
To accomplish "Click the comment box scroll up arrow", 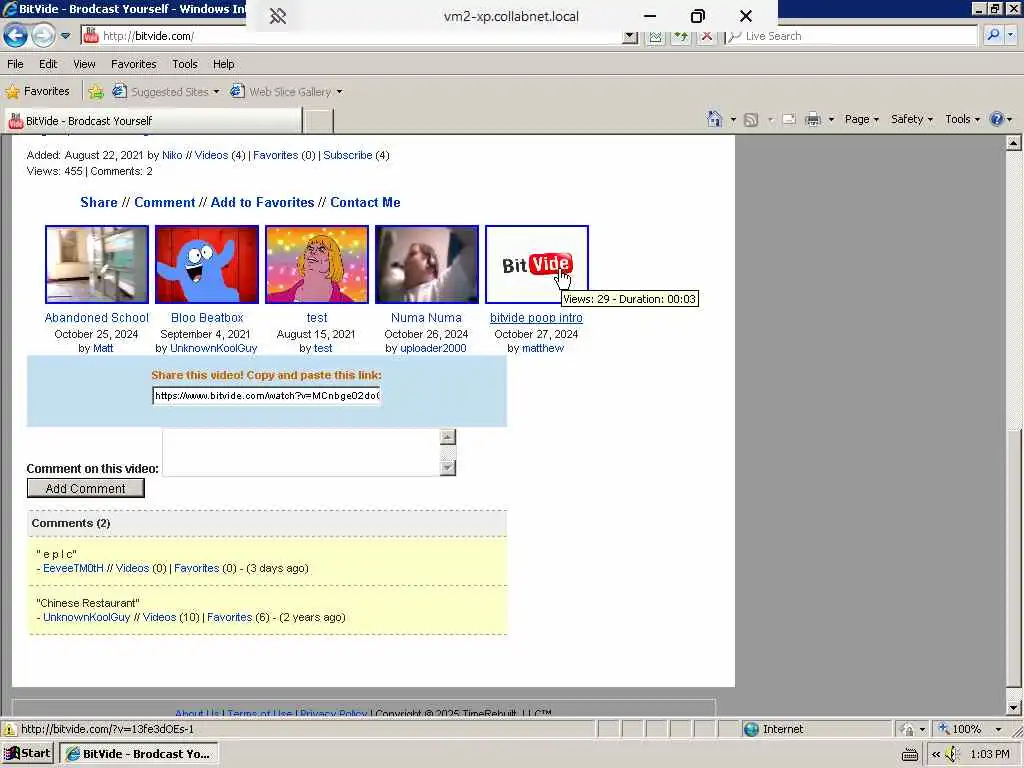I will coord(447,437).
